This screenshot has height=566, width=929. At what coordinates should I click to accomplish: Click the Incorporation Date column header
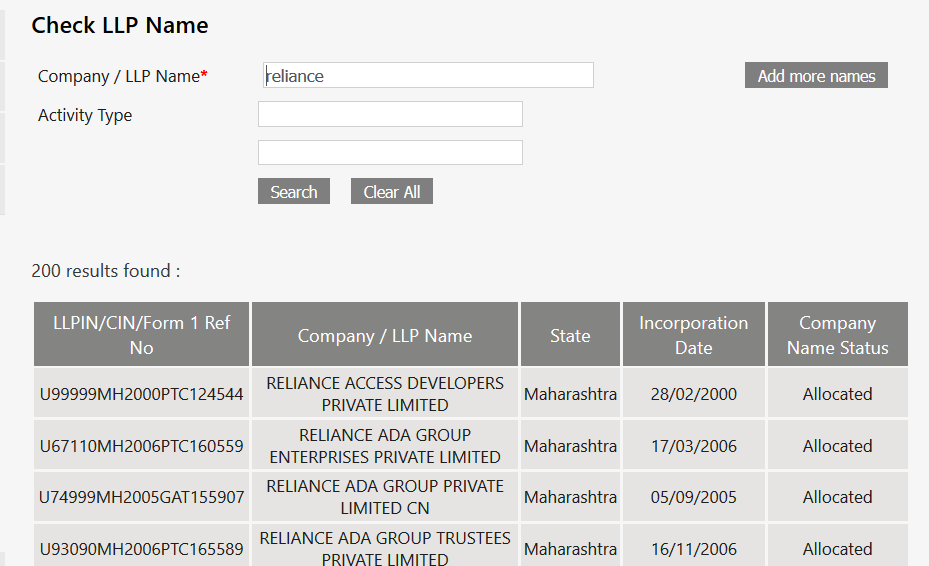click(x=694, y=335)
